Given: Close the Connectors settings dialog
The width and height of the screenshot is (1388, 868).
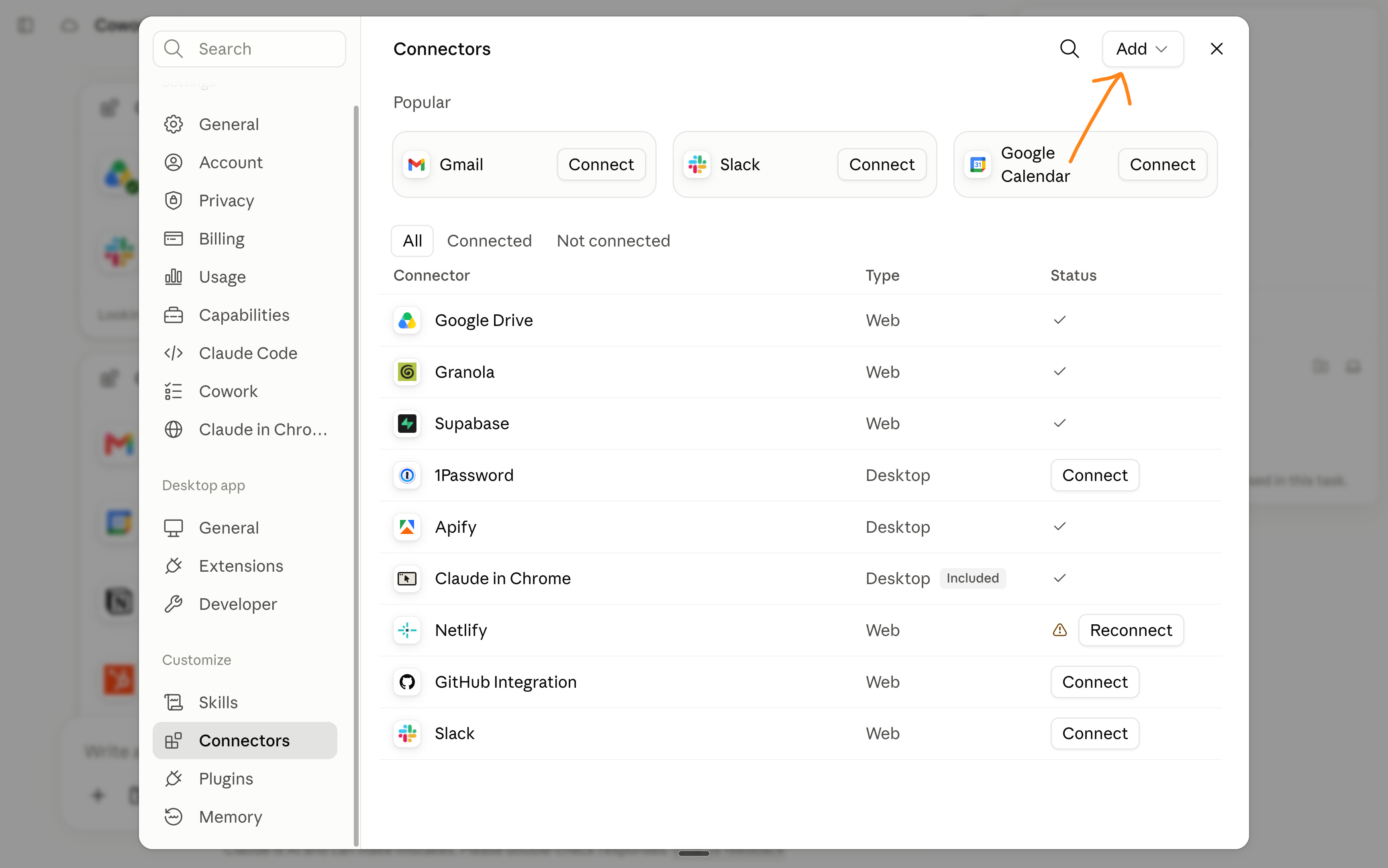Looking at the screenshot, I should click(1216, 49).
